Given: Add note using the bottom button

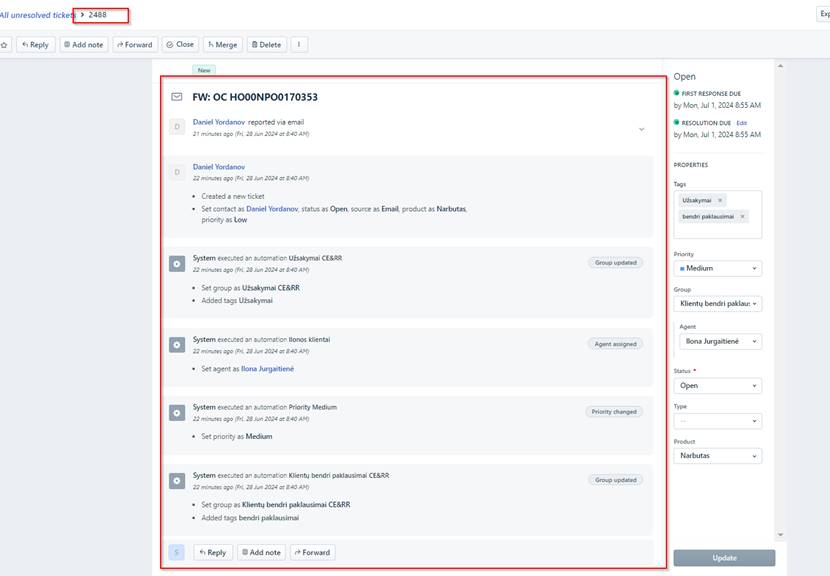Looking at the screenshot, I should [x=261, y=552].
